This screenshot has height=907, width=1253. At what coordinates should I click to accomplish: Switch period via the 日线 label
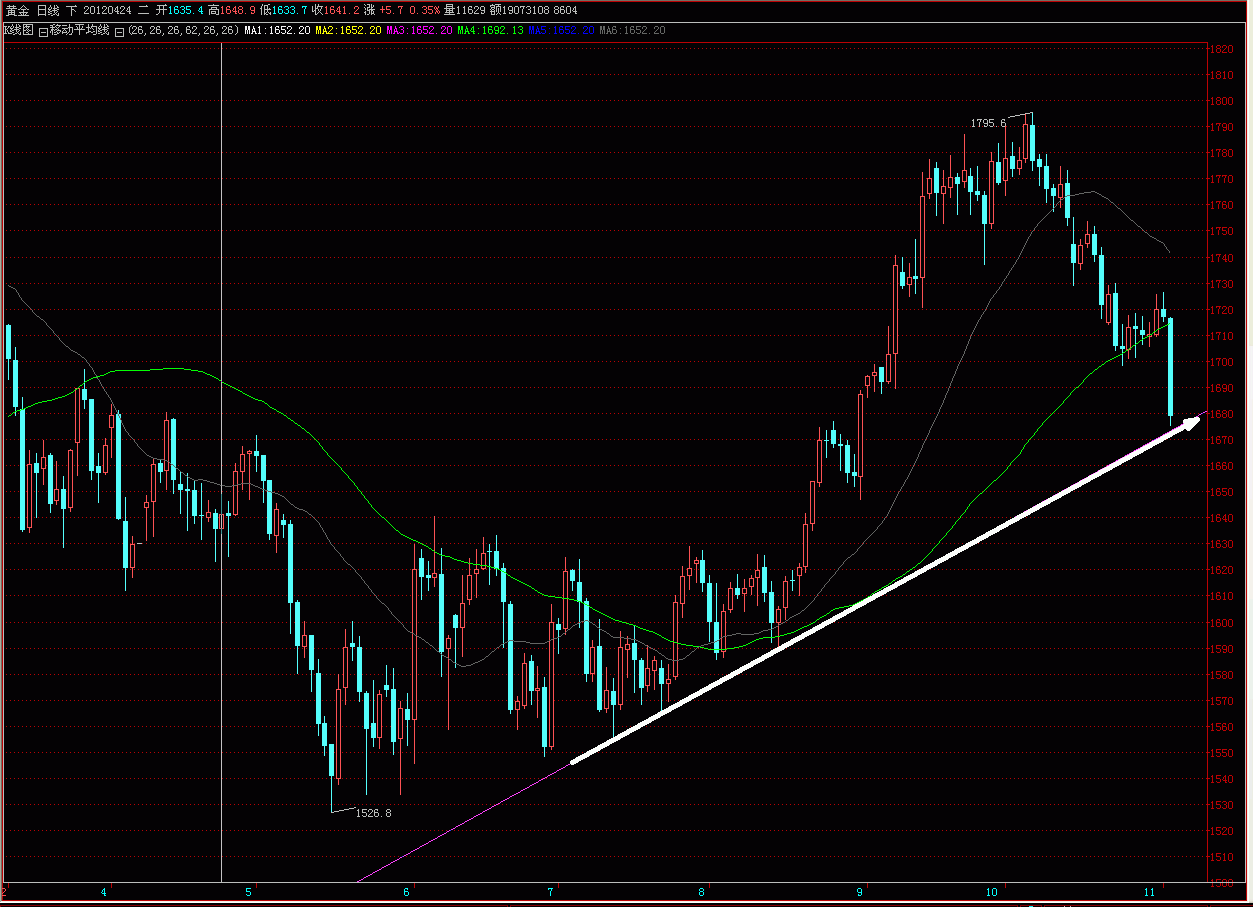point(46,9)
